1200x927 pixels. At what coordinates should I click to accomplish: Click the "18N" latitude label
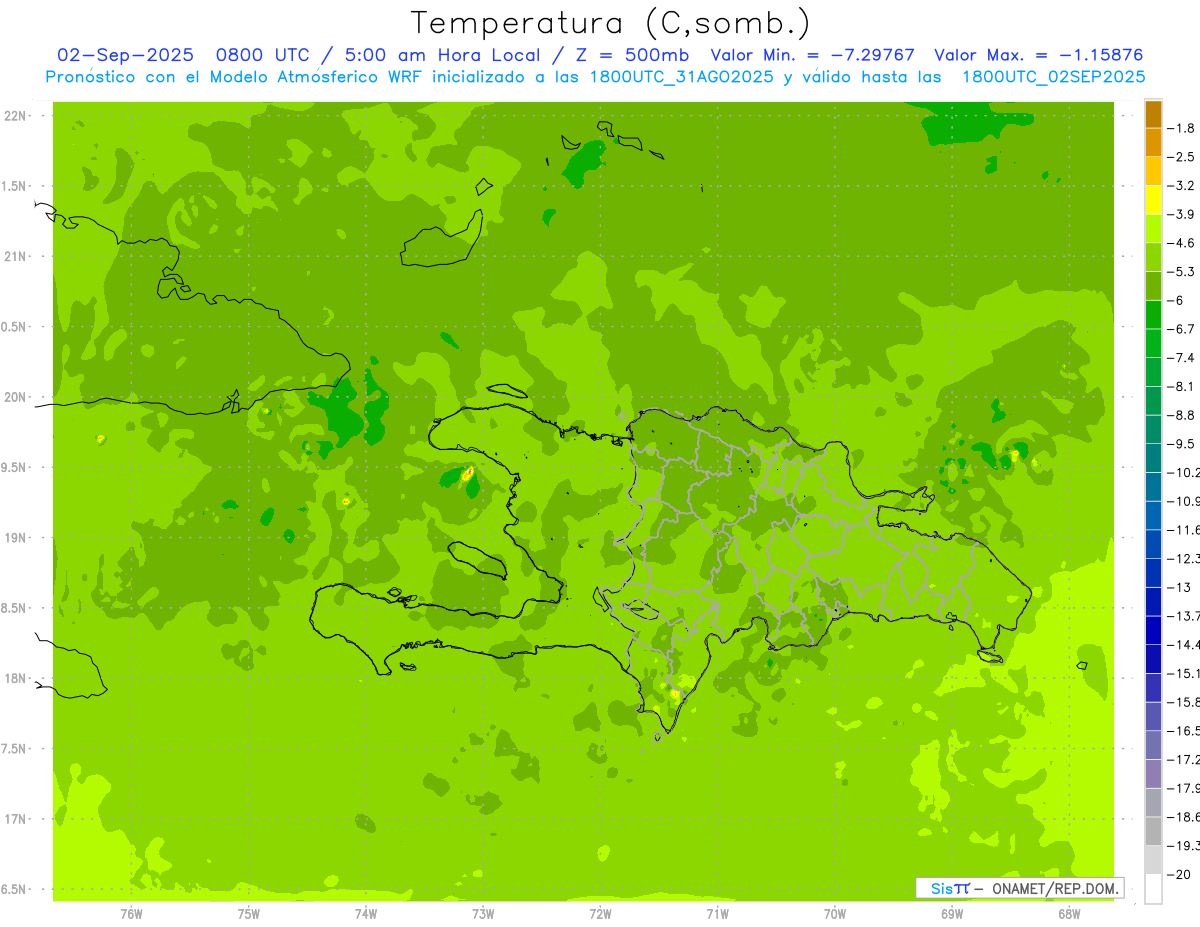point(15,678)
